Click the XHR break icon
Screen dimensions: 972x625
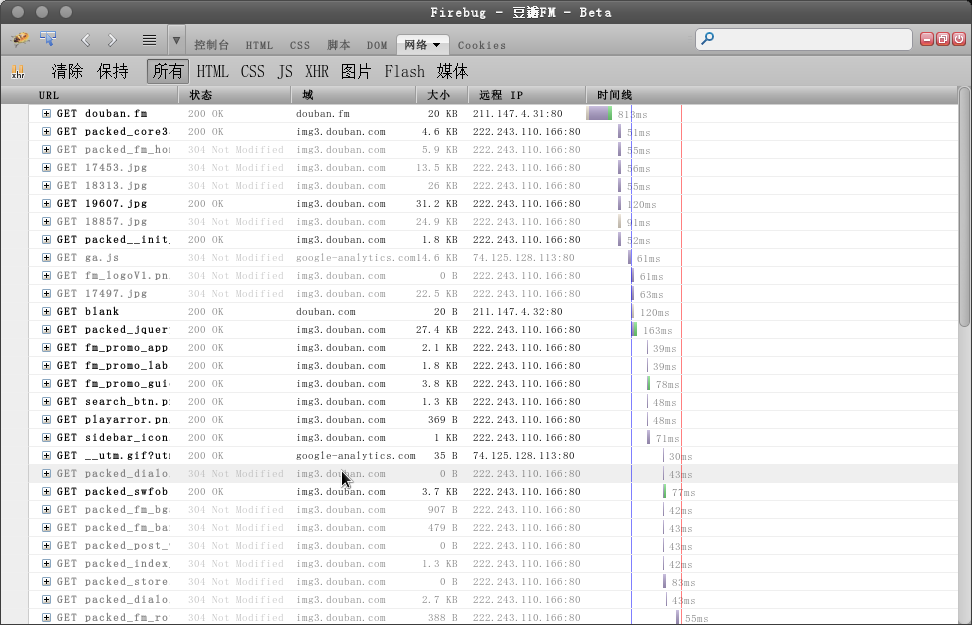tap(18, 72)
